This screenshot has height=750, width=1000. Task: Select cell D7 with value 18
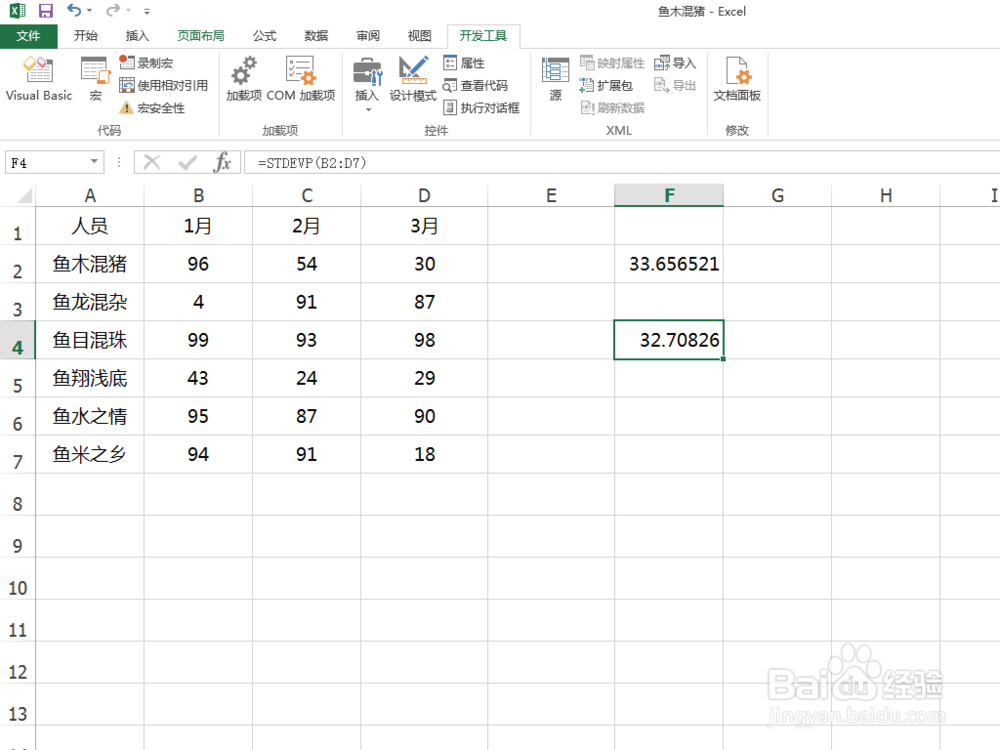[424, 454]
